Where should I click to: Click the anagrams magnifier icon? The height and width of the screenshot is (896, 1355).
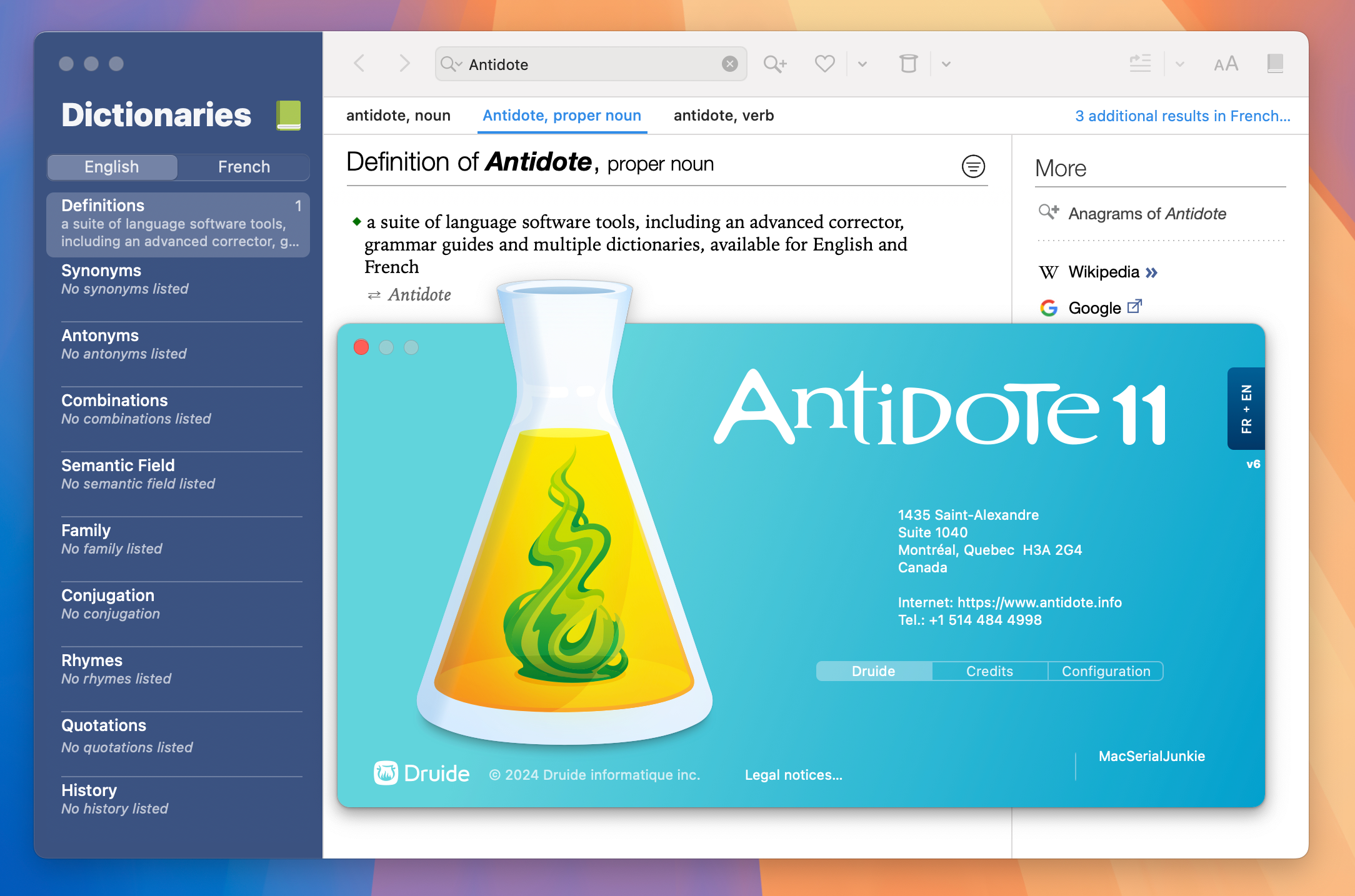coord(1048,212)
